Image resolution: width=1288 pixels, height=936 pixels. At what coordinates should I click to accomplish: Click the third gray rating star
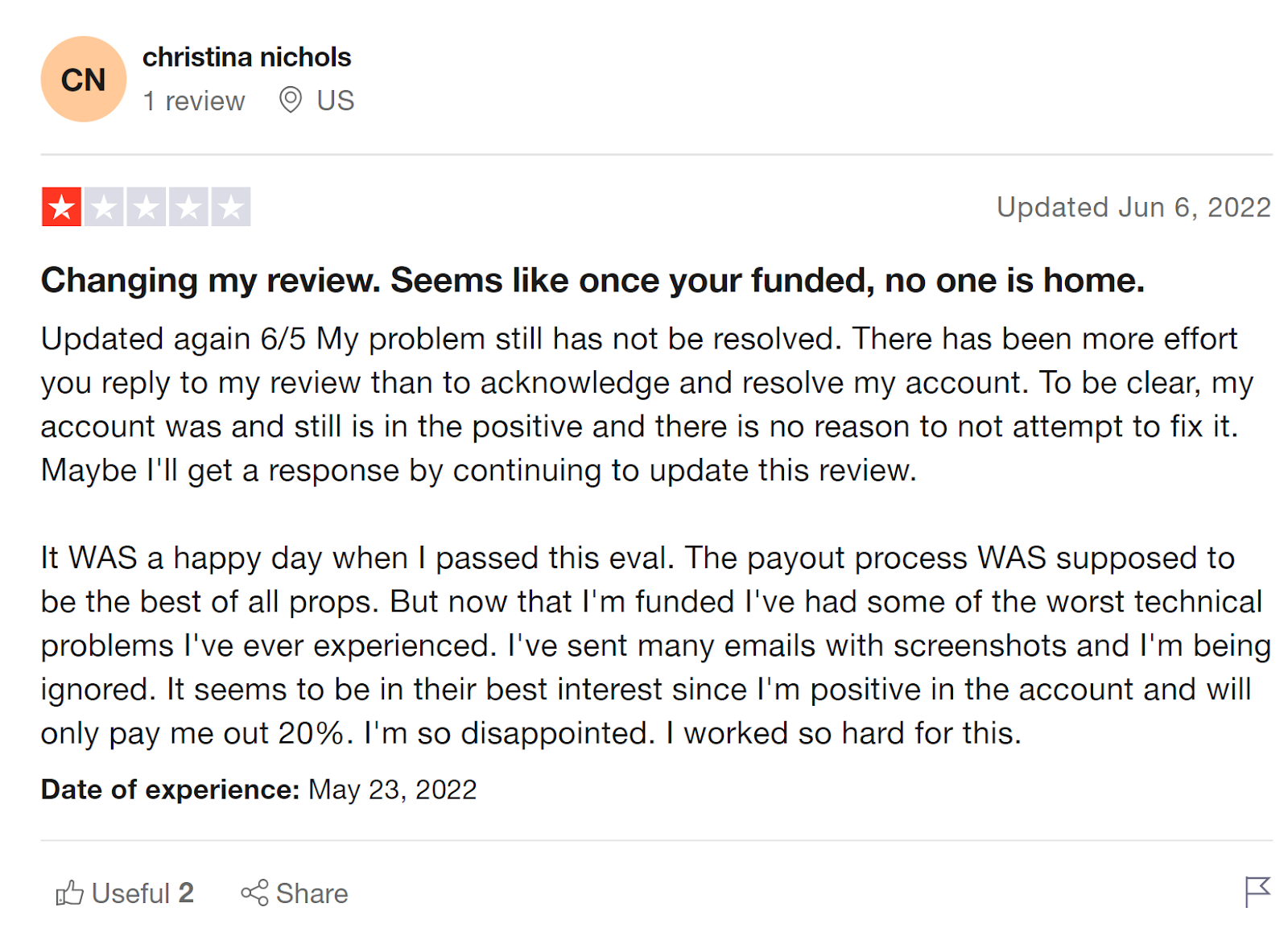147,208
